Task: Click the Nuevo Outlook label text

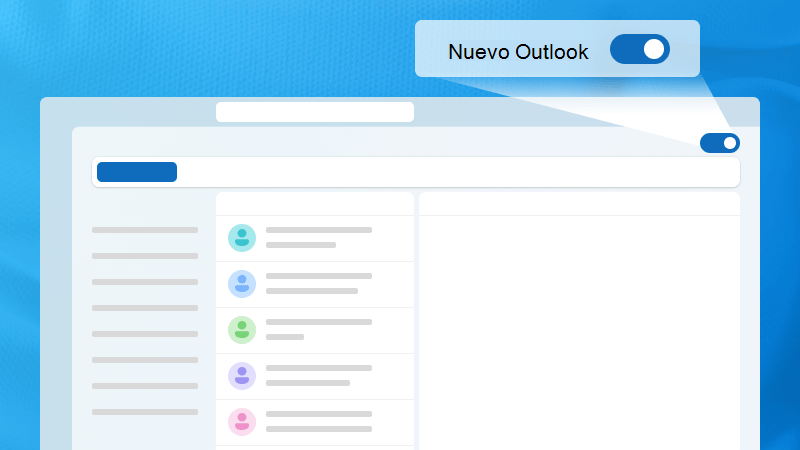Action: click(x=518, y=52)
